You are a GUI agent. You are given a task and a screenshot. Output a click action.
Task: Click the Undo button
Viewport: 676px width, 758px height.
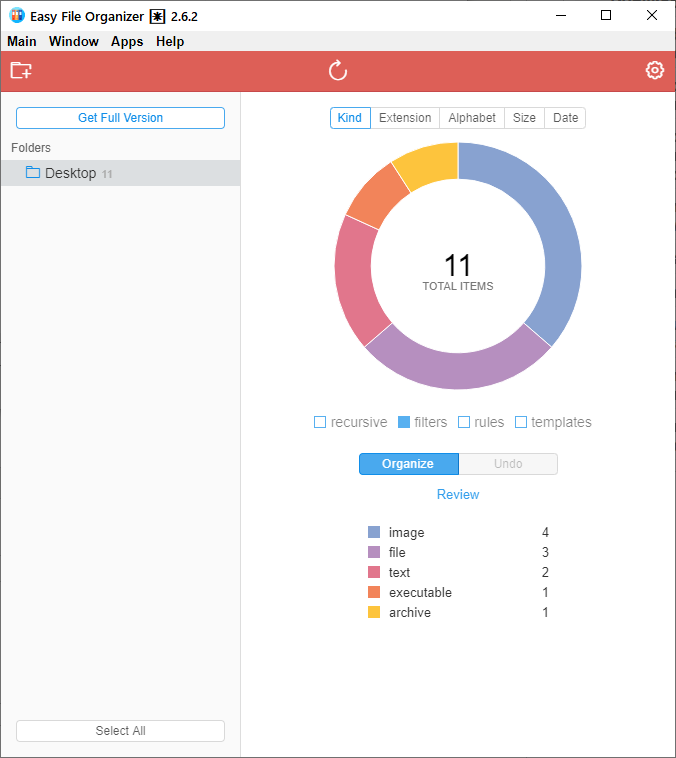pyautogui.click(x=508, y=464)
